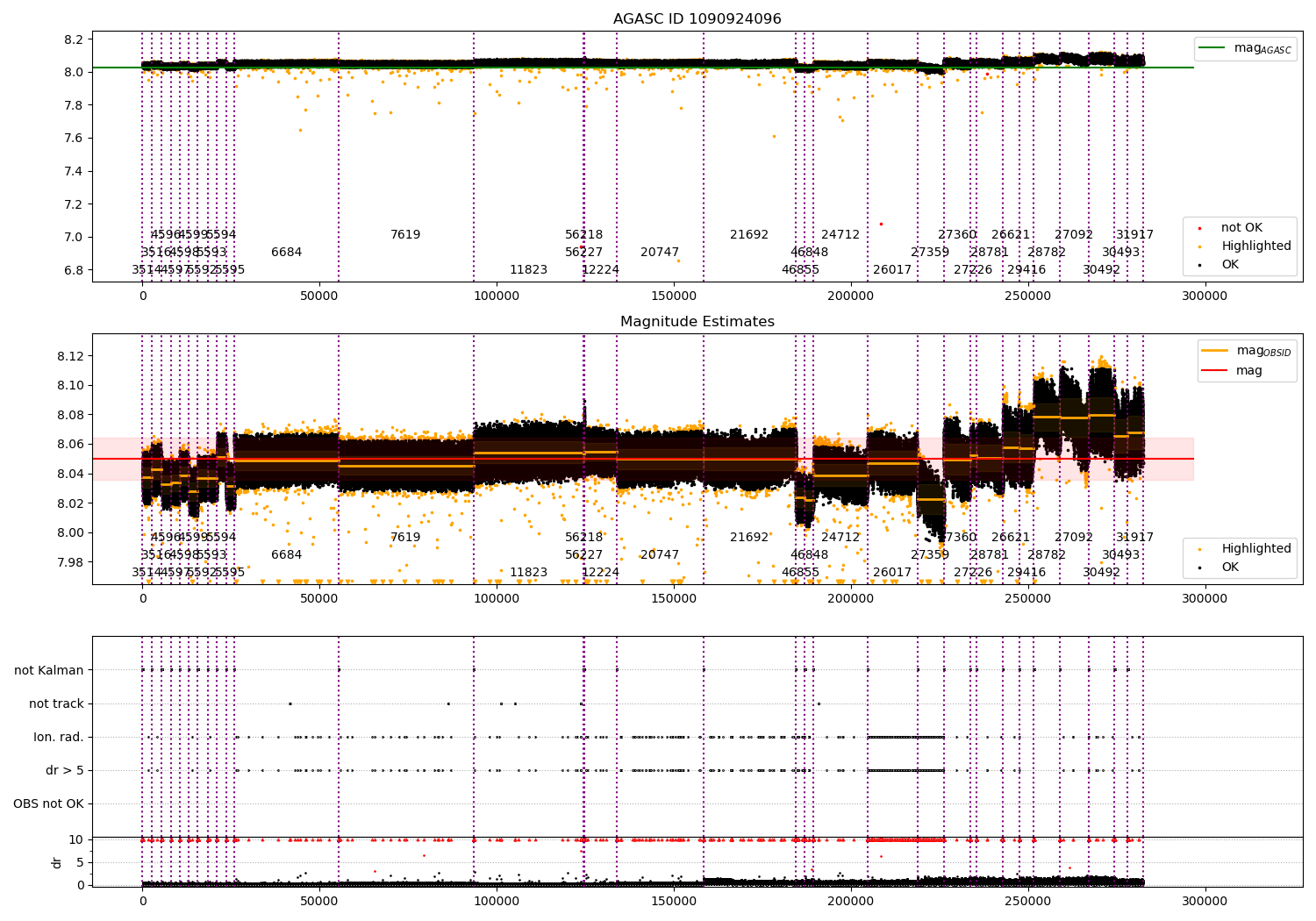Screen dimensions: 1316x921
Task: Click the 150000 tick under middle plot
Action: 674,599
